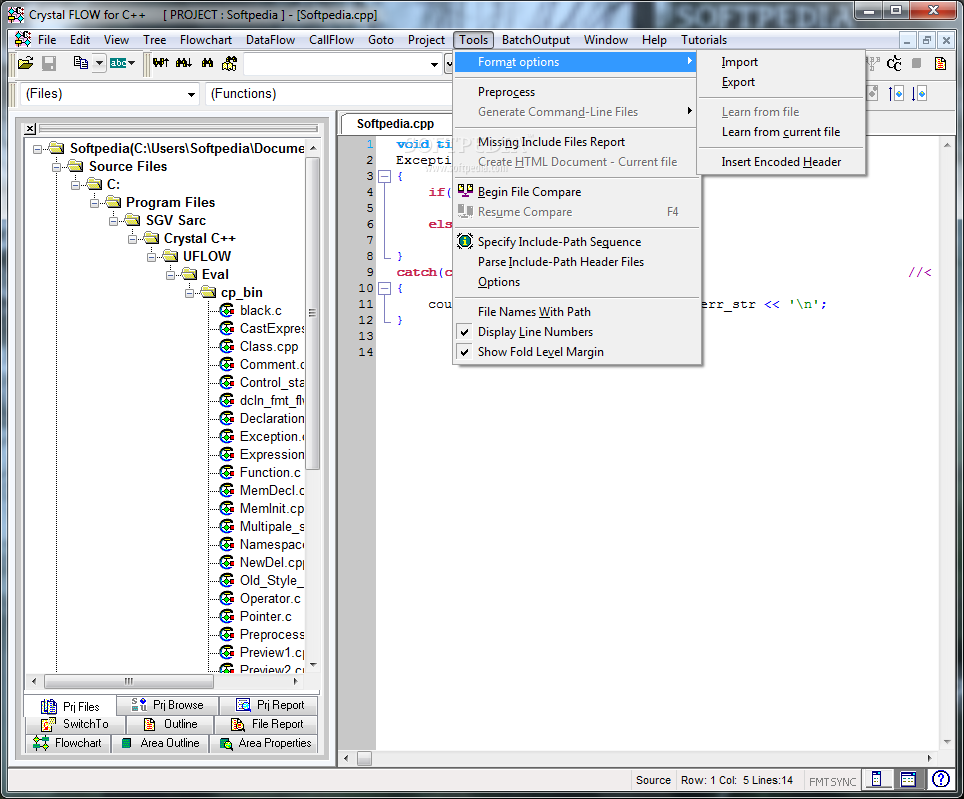Click the status bar calendar-style window icon
This screenshot has width=964, height=799.
click(908, 779)
